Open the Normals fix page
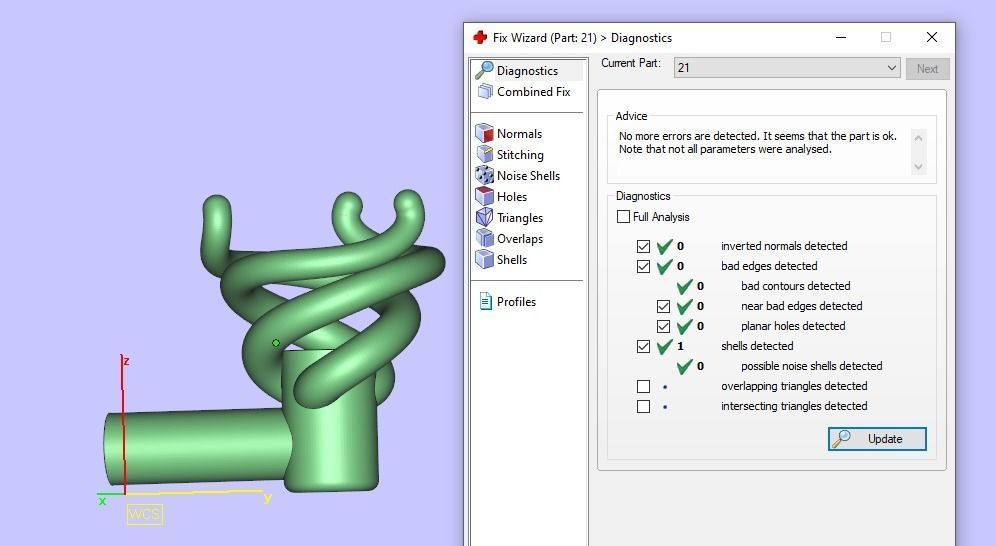Screen dimensions: 996x546 pyautogui.click(x=519, y=133)
